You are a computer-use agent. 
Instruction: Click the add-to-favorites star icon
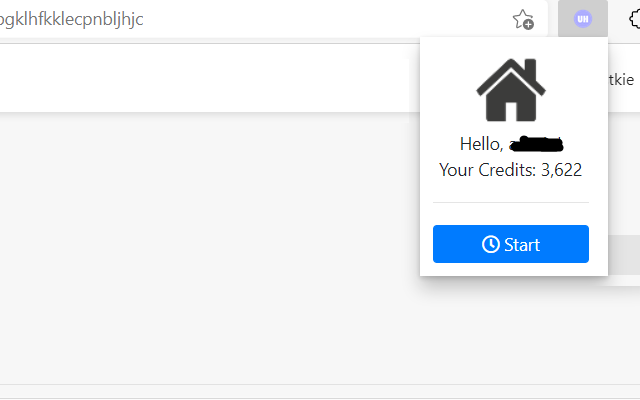coord(523,19)
